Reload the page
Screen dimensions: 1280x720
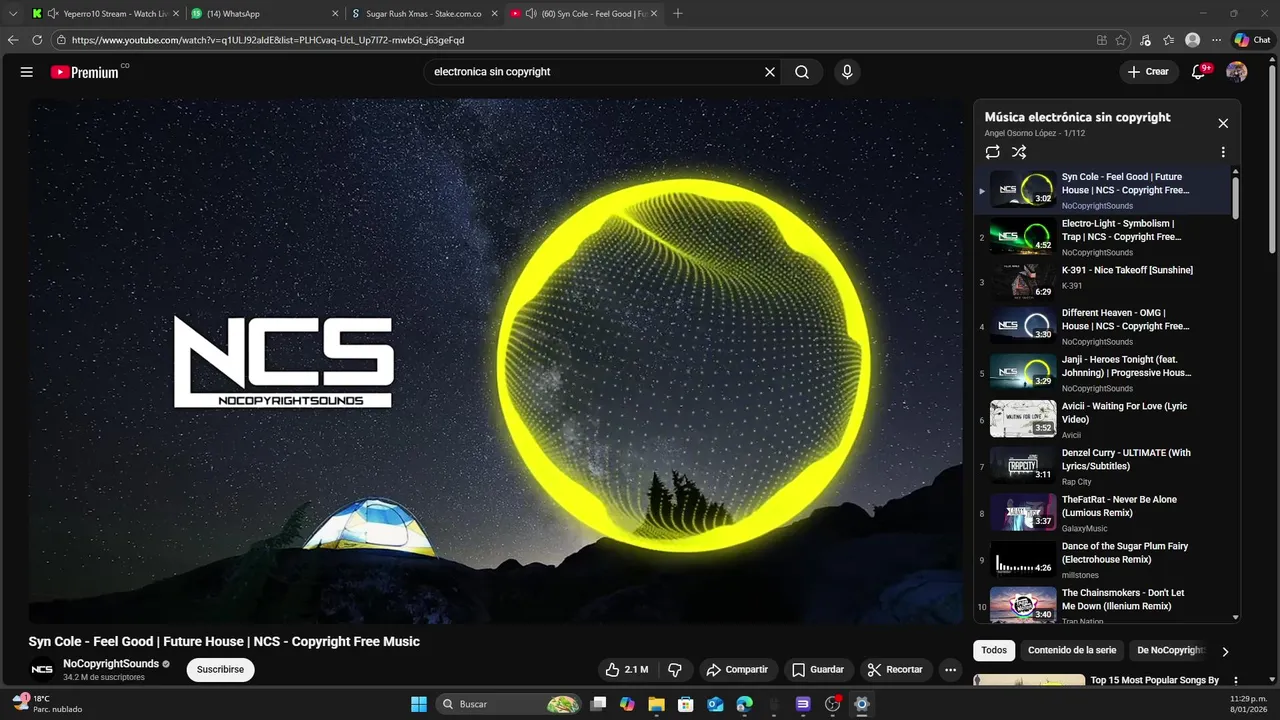[37, 40]
